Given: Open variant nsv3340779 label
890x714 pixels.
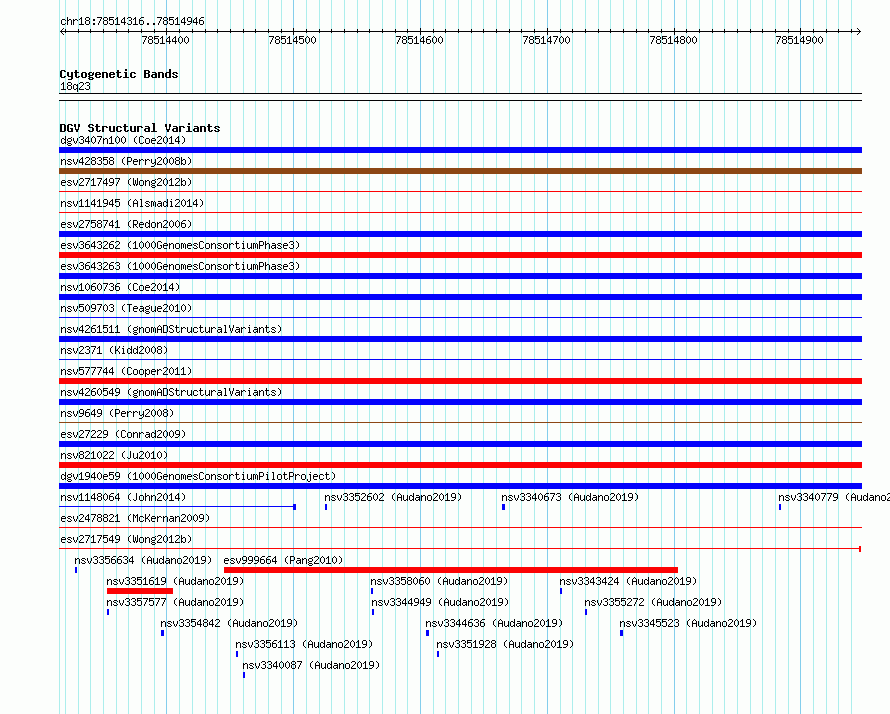Looking at the screenshot, I should [x=833, y=497].
